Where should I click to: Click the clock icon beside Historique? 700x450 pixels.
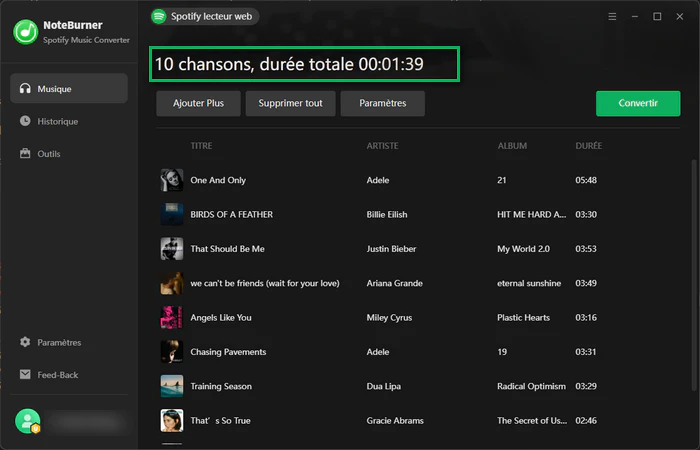click(x=25, y=121)
